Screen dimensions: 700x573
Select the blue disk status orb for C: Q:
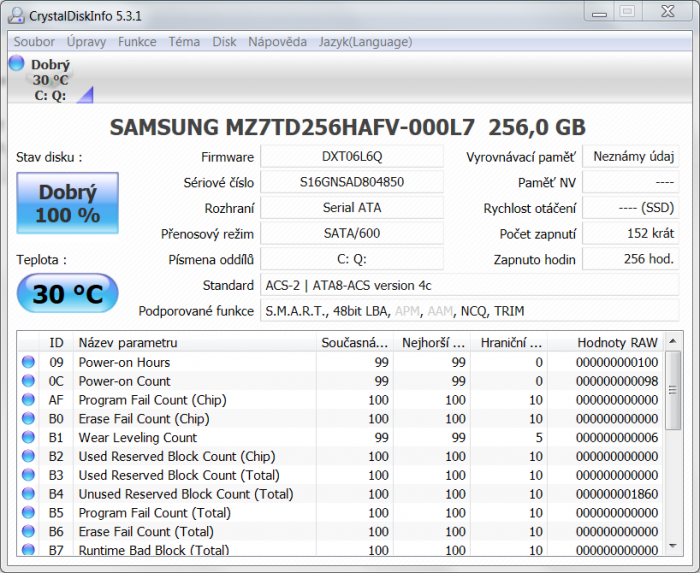pyautogui.click(x=16, y=64)
